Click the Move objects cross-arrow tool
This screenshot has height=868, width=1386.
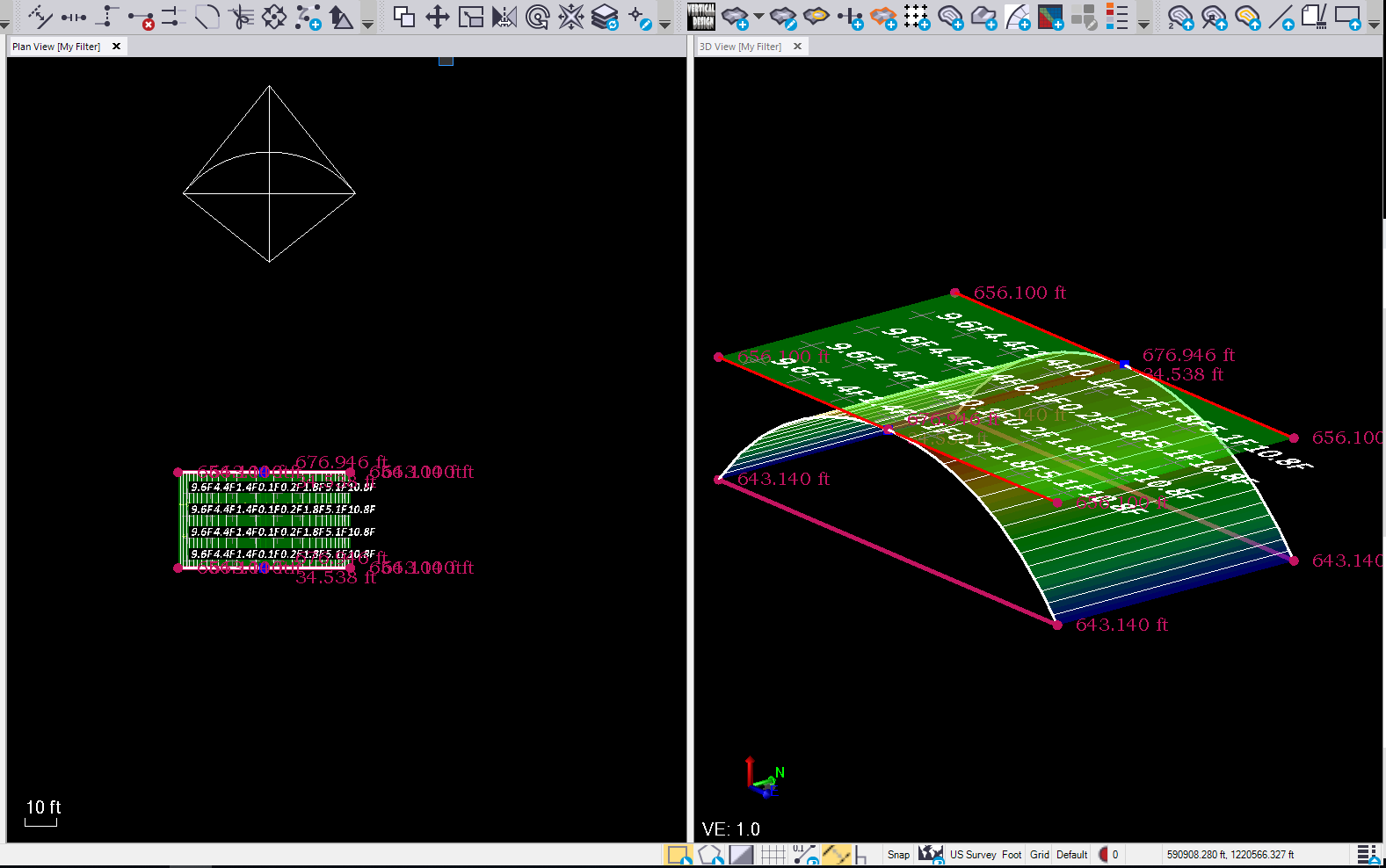437,17
